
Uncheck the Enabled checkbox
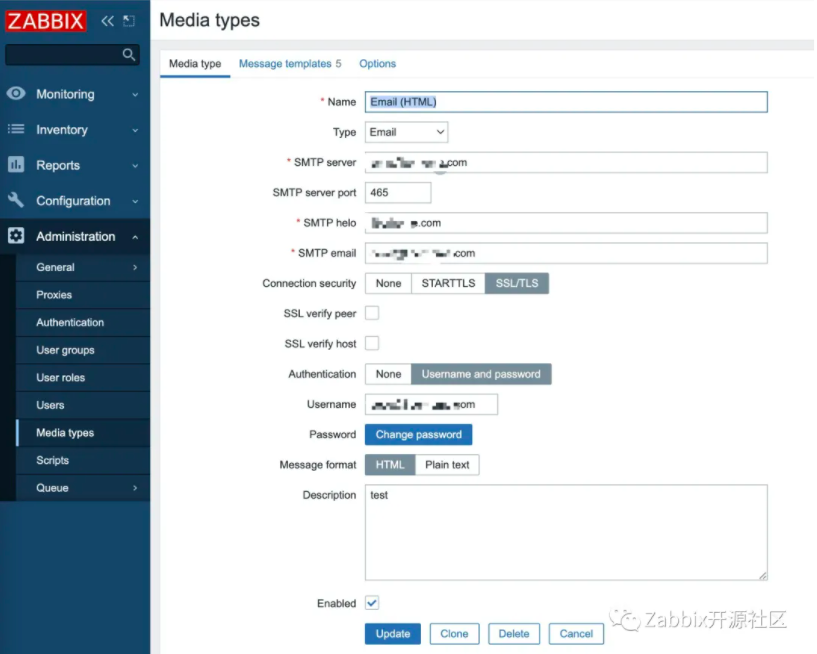372,603
